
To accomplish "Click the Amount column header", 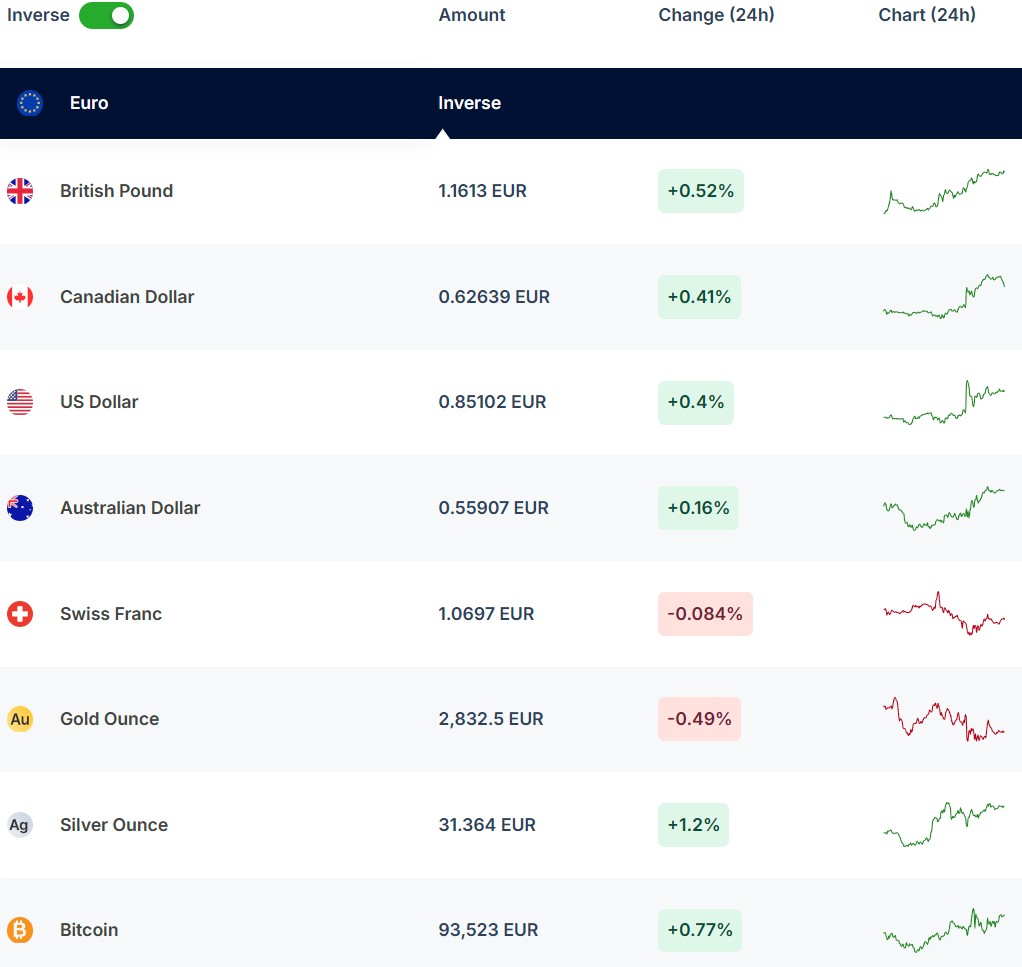I will tap(472, 15).
